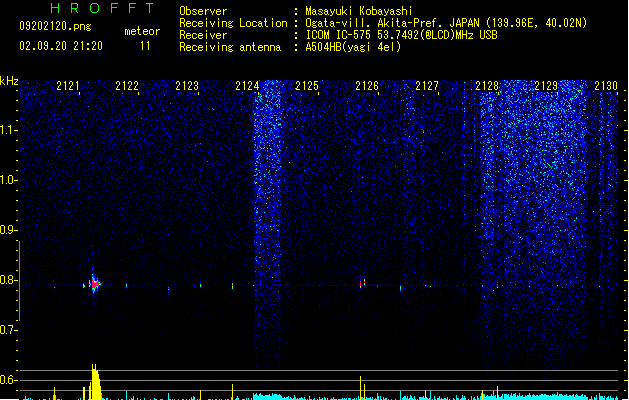Click the 1.1 kHz frequency label
Viewport: 629px width, 400px height.
pyautogui.click(x=8, y=130)
